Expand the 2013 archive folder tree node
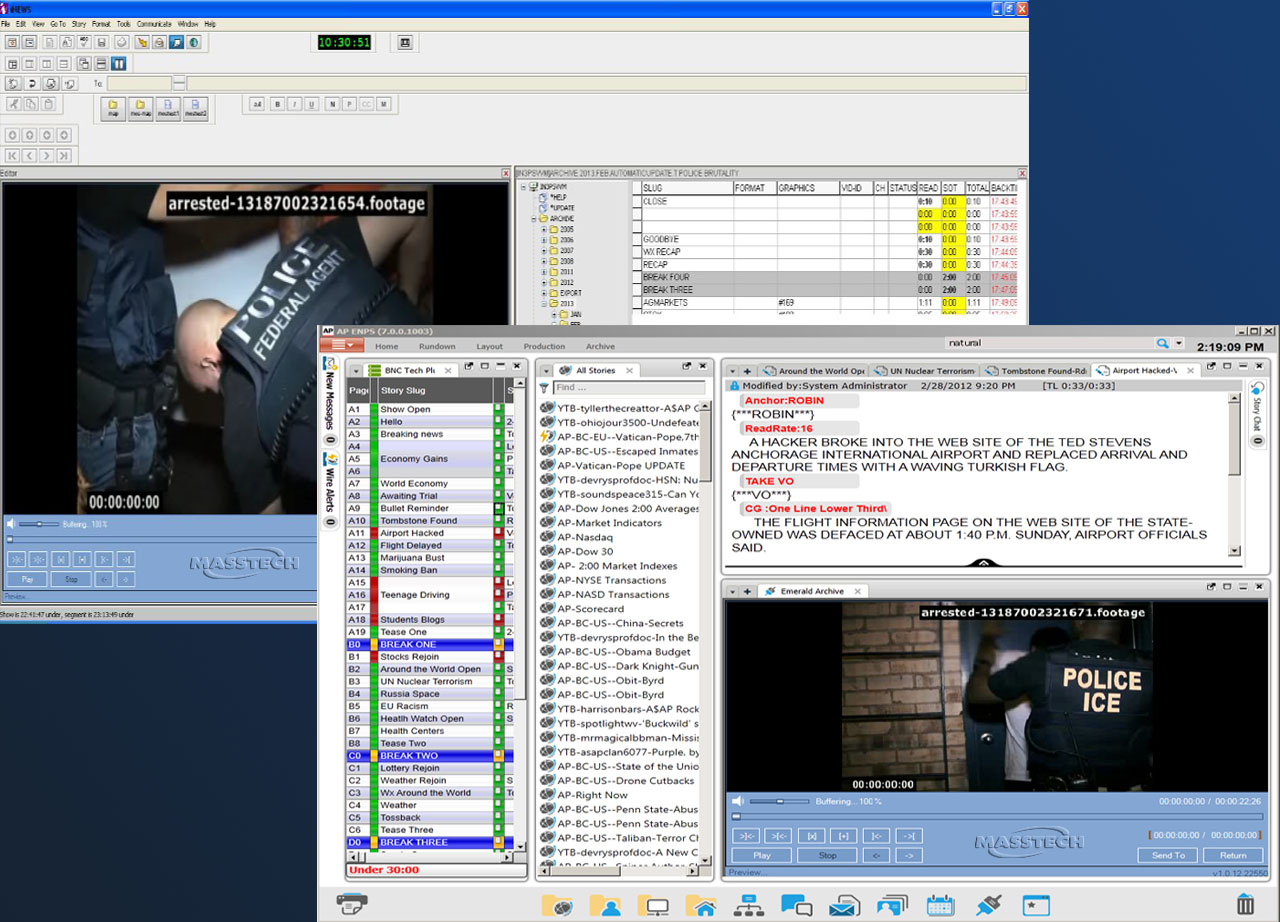 [x=544, y=303]
